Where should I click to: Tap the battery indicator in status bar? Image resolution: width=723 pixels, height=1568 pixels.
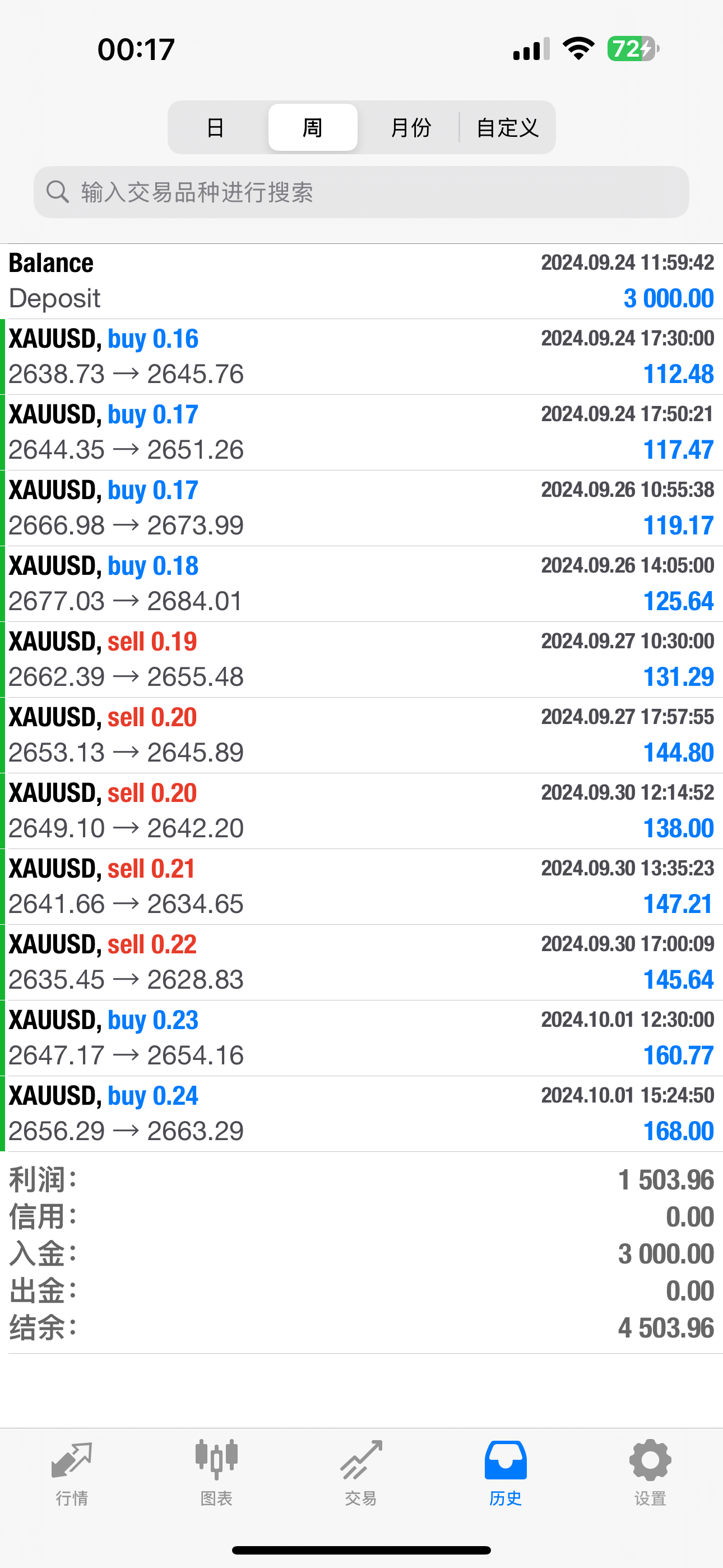tap(633, 49)
